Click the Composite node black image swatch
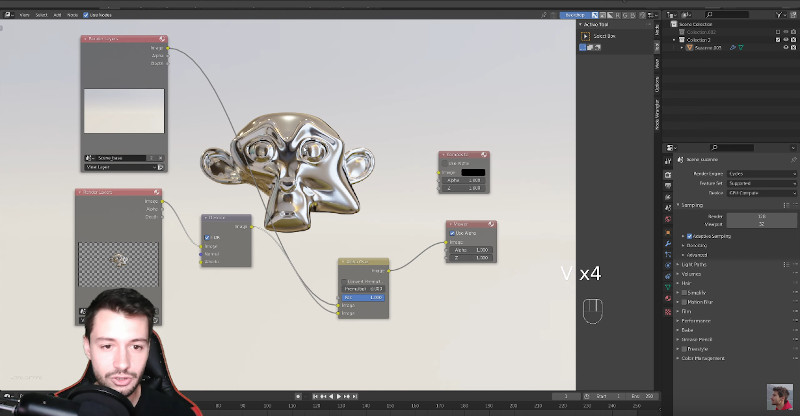This screenshot has width=800, height=416. pyautogui.click(x=473, y=173)
